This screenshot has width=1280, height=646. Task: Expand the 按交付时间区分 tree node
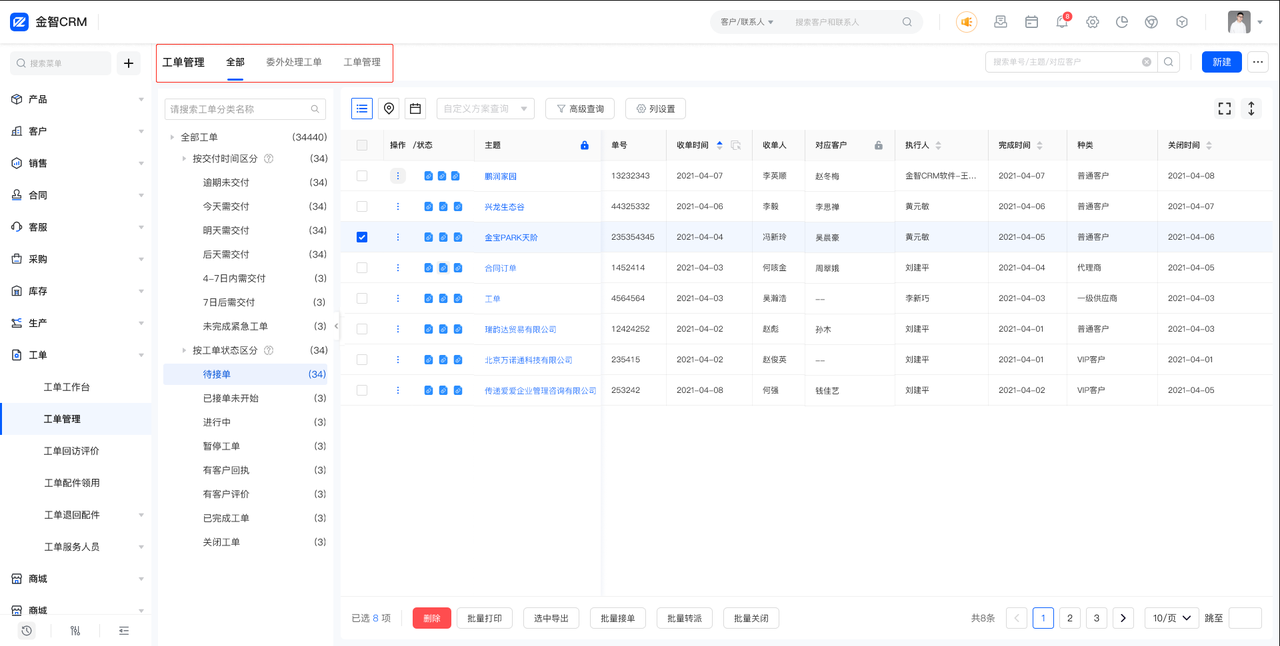184,158
